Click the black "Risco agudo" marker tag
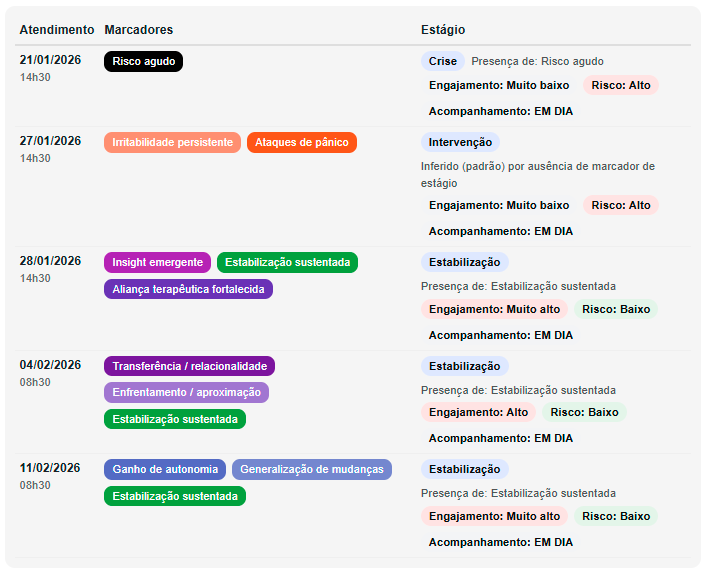706x573 pixels. tap(143, 62)
